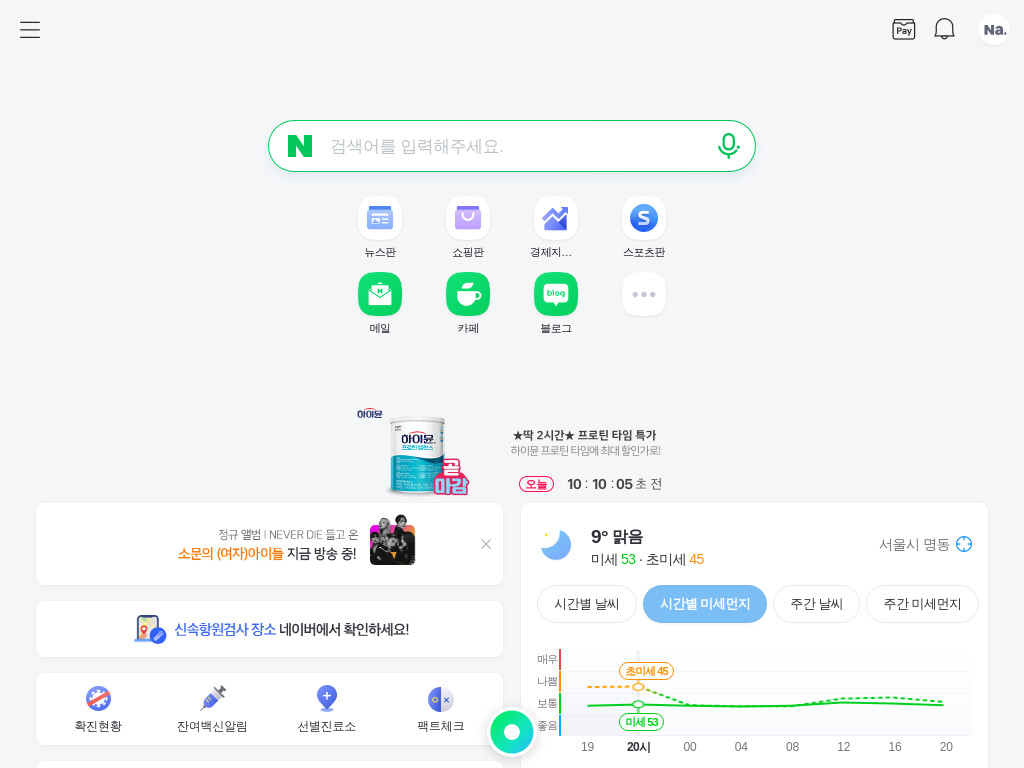The image size is (1024, 768).
Task: Click the 초미세 45 chart label
Action: pyautogui.click(x=647, y=671)
